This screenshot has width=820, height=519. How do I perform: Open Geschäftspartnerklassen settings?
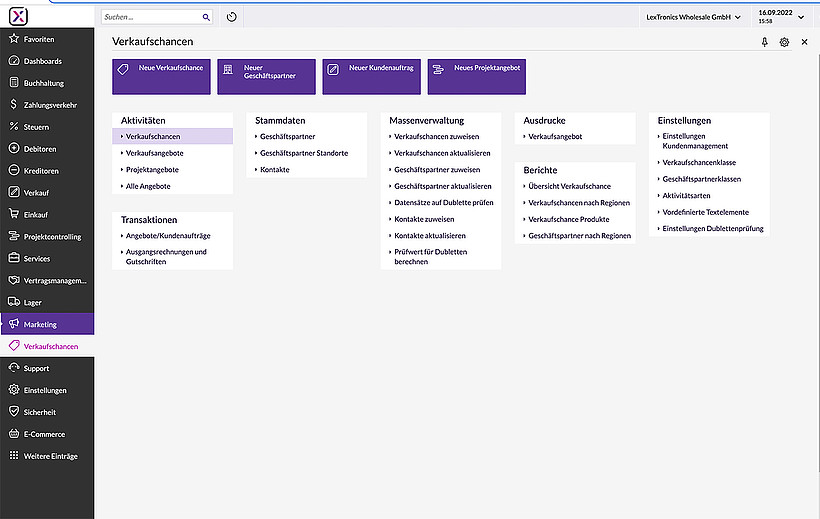click(x=702, y=179)
